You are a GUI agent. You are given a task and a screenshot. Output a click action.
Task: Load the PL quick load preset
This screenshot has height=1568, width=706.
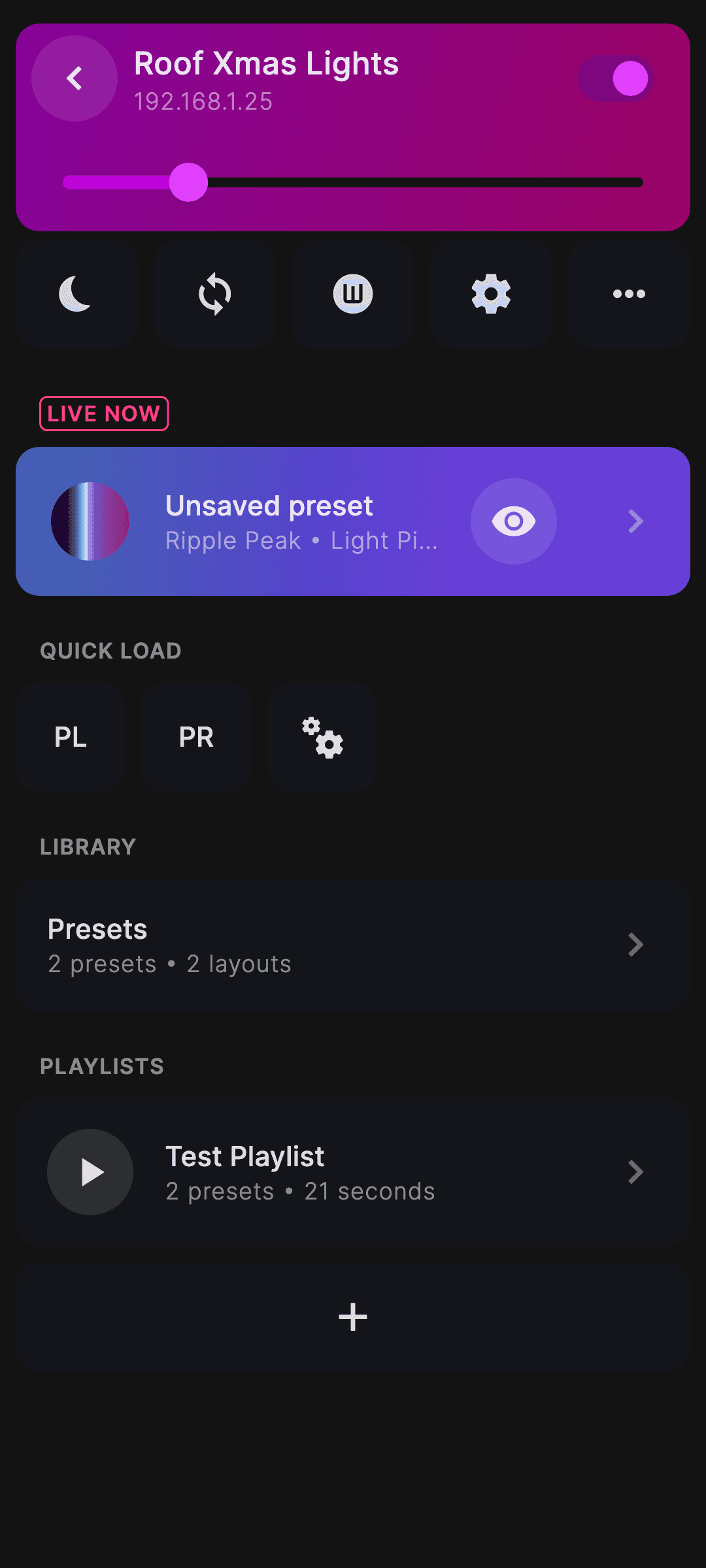click(71, 738)
